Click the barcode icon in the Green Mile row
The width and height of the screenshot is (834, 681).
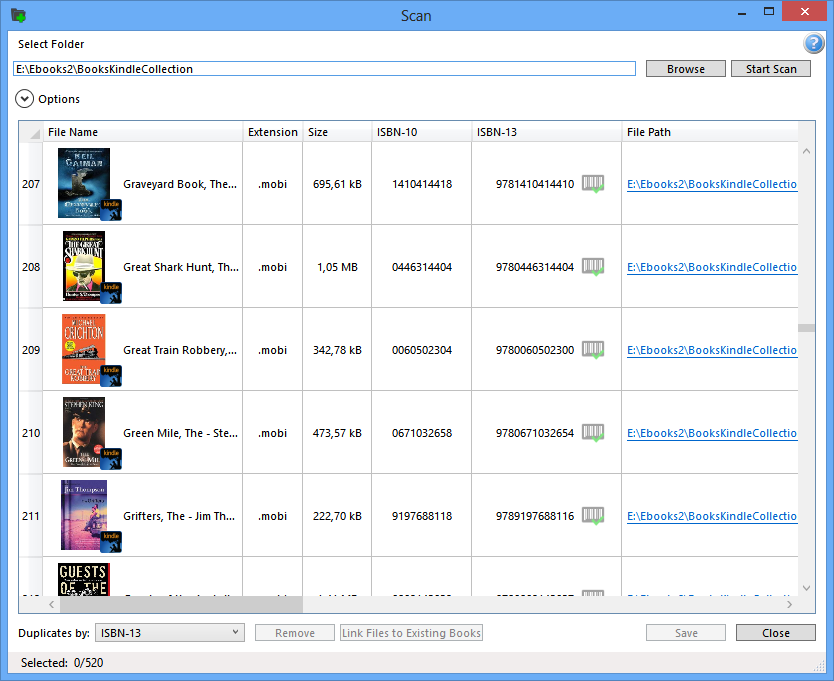tap(594, 432)
